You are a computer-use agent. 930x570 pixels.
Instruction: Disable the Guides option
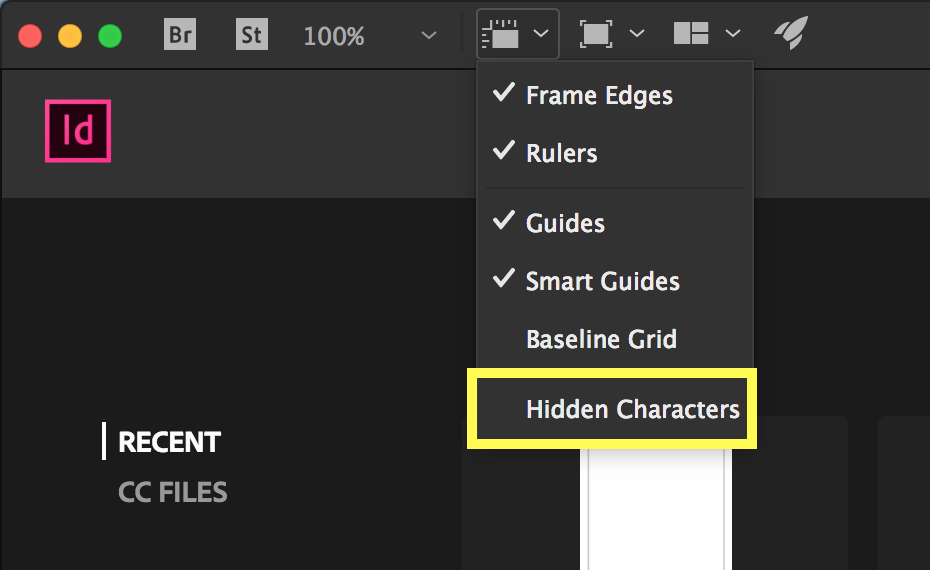click(565, 223)
